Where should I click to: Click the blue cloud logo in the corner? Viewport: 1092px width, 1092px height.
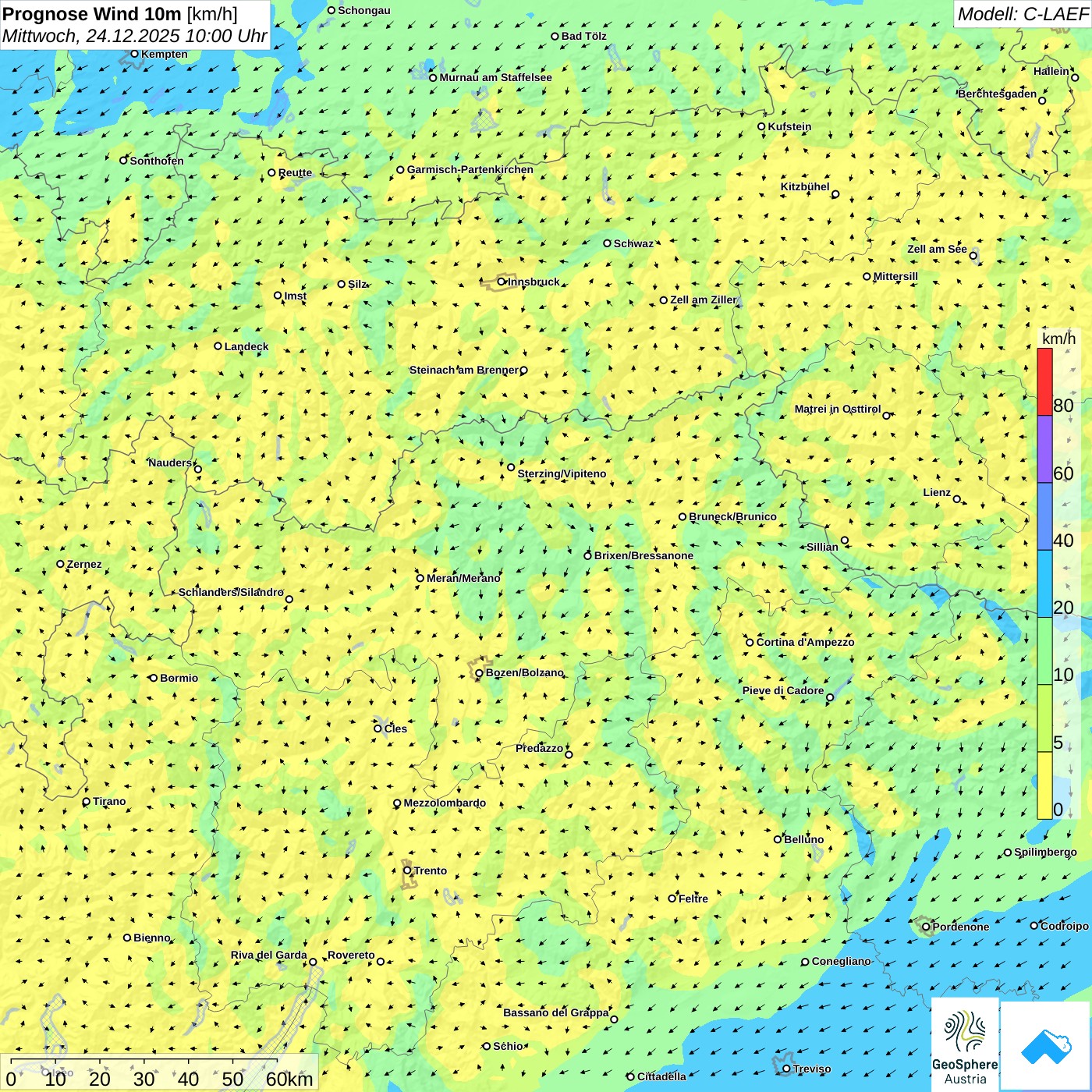pos(1045,1045)
